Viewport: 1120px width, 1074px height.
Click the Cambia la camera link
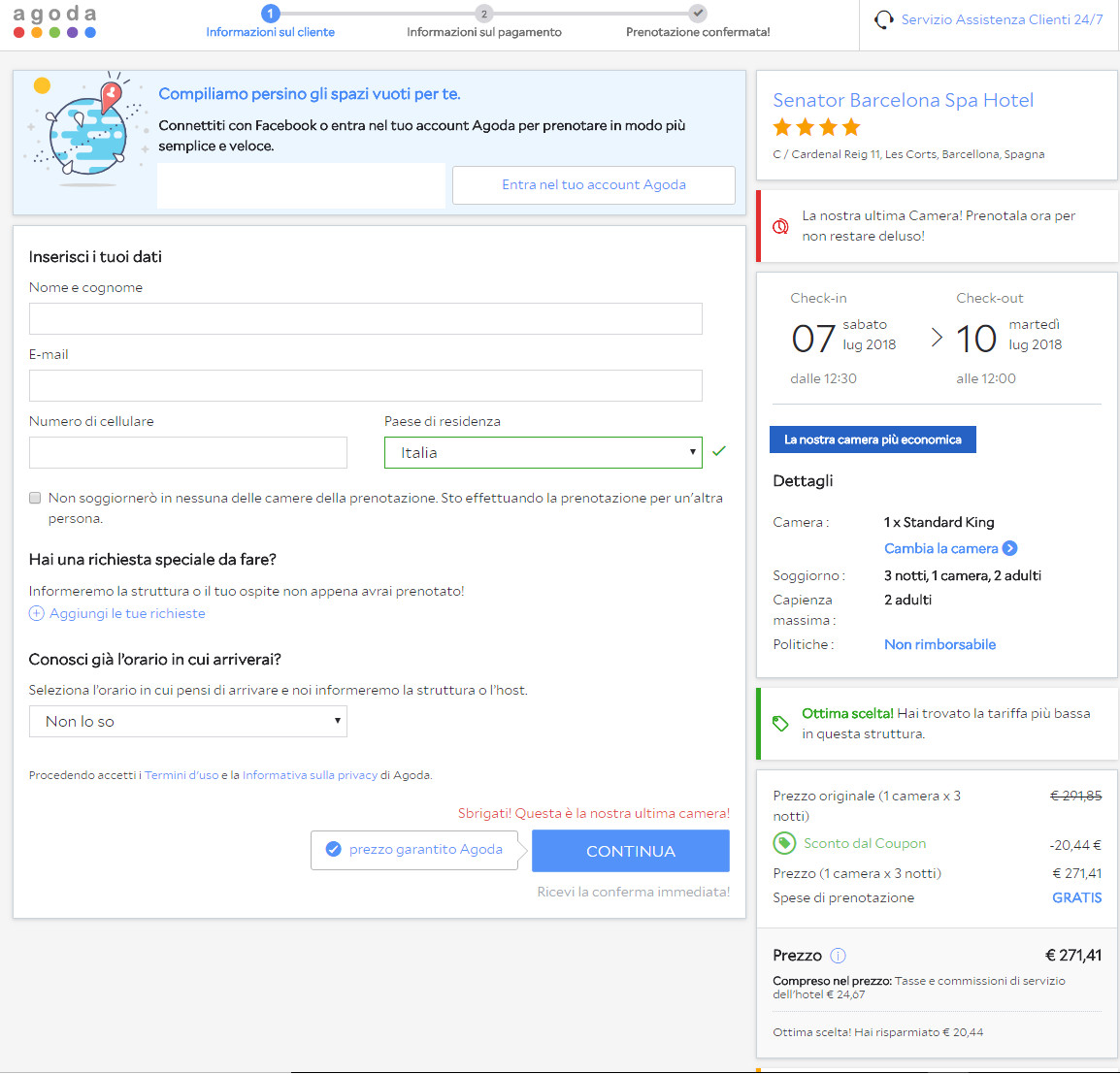click(x=940, y=548)
